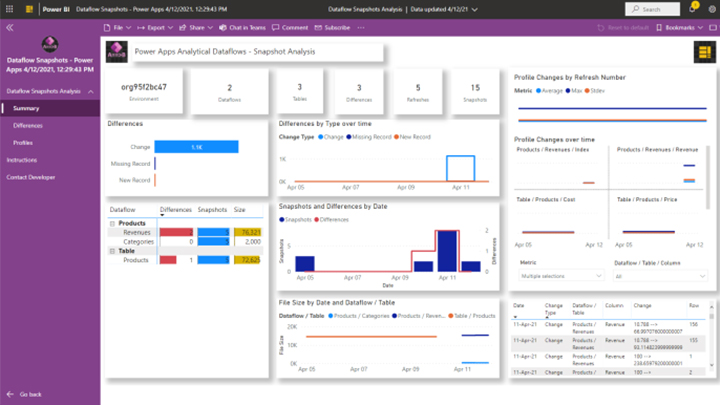Open the report title dropdown chevron
This screenshot has width=720, height=405.
tap(475, 9)
